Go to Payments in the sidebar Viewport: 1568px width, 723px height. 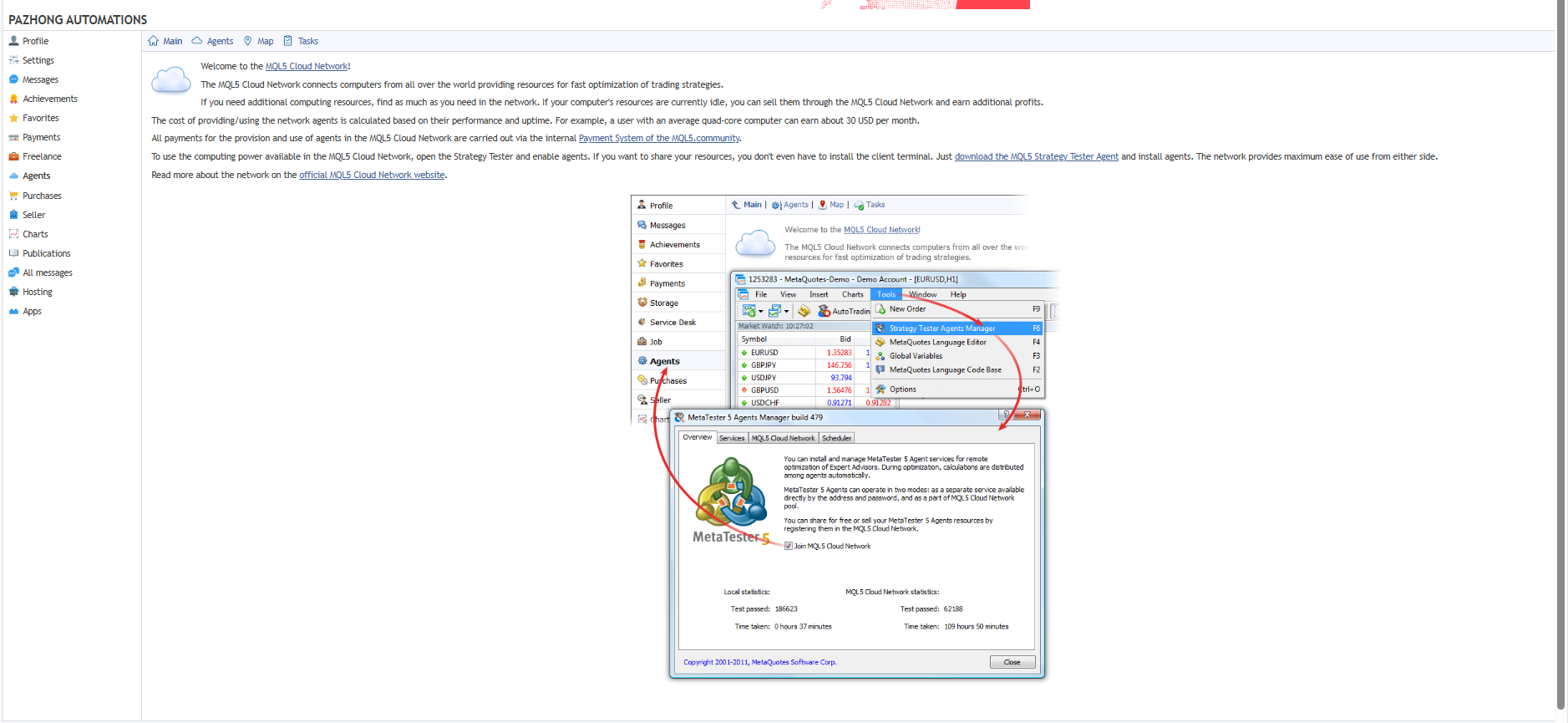coord(42,137)
